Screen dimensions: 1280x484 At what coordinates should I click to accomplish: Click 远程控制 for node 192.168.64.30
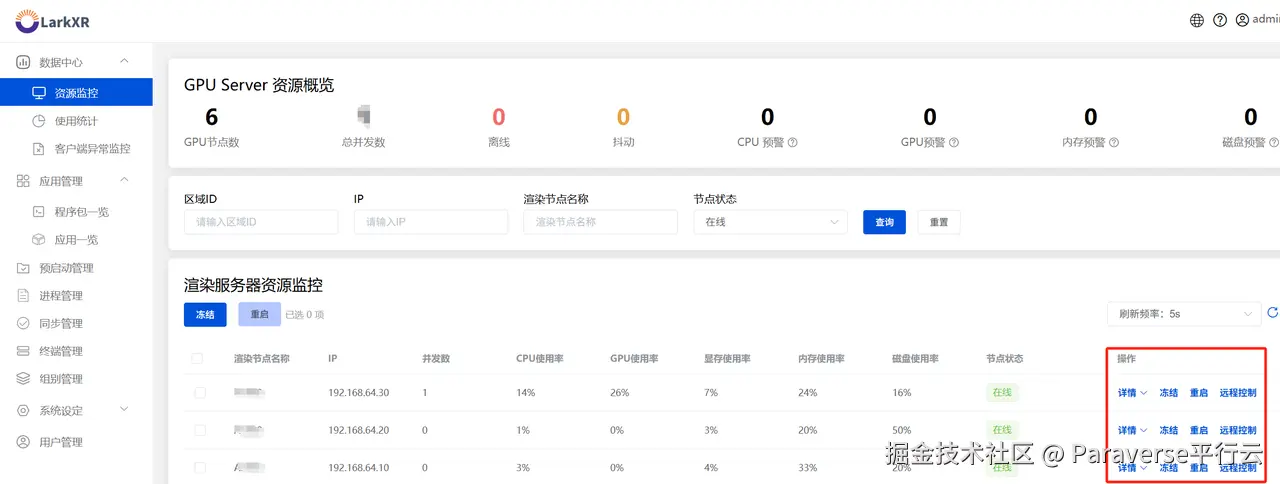click(1238, 393)
